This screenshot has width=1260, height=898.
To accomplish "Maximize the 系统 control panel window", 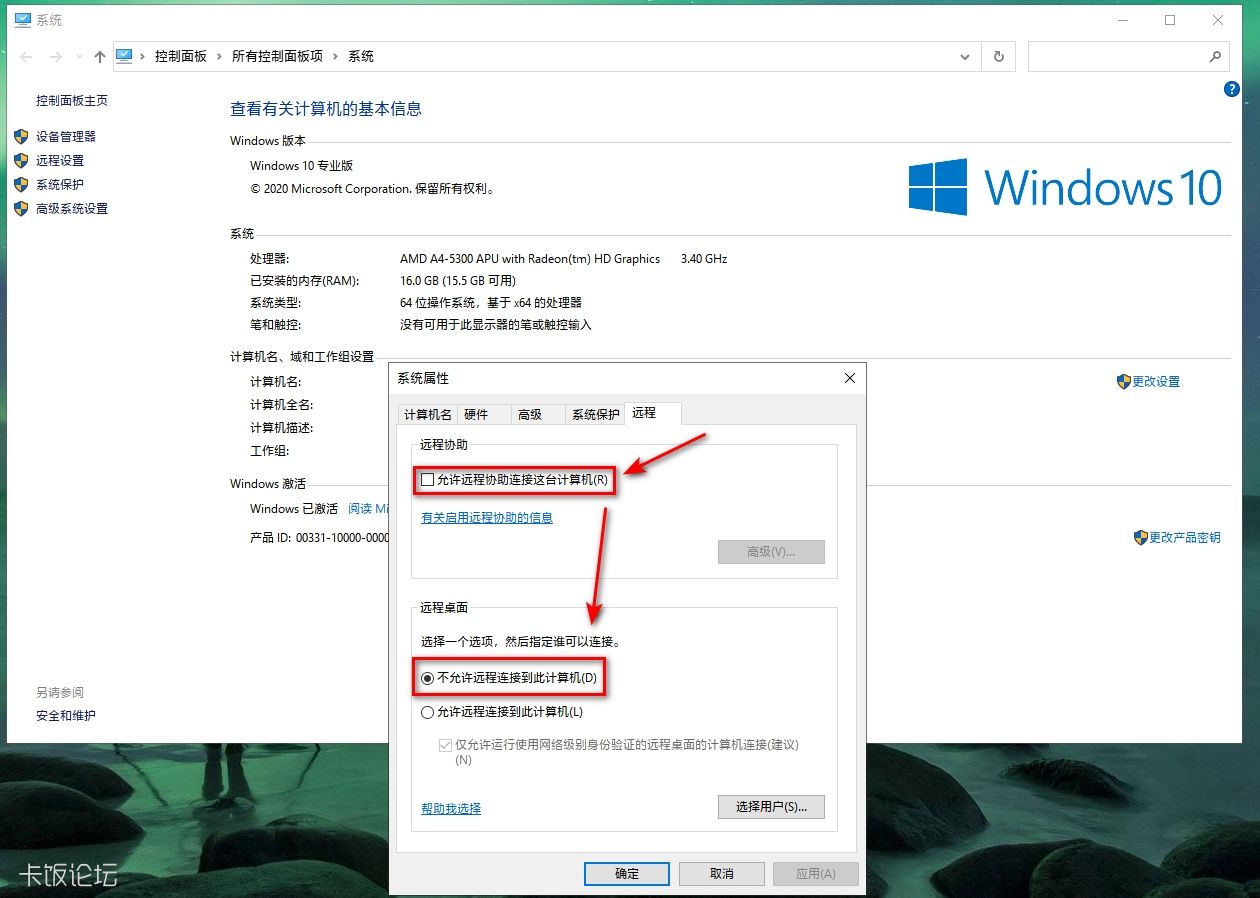I will [1170, 20].
